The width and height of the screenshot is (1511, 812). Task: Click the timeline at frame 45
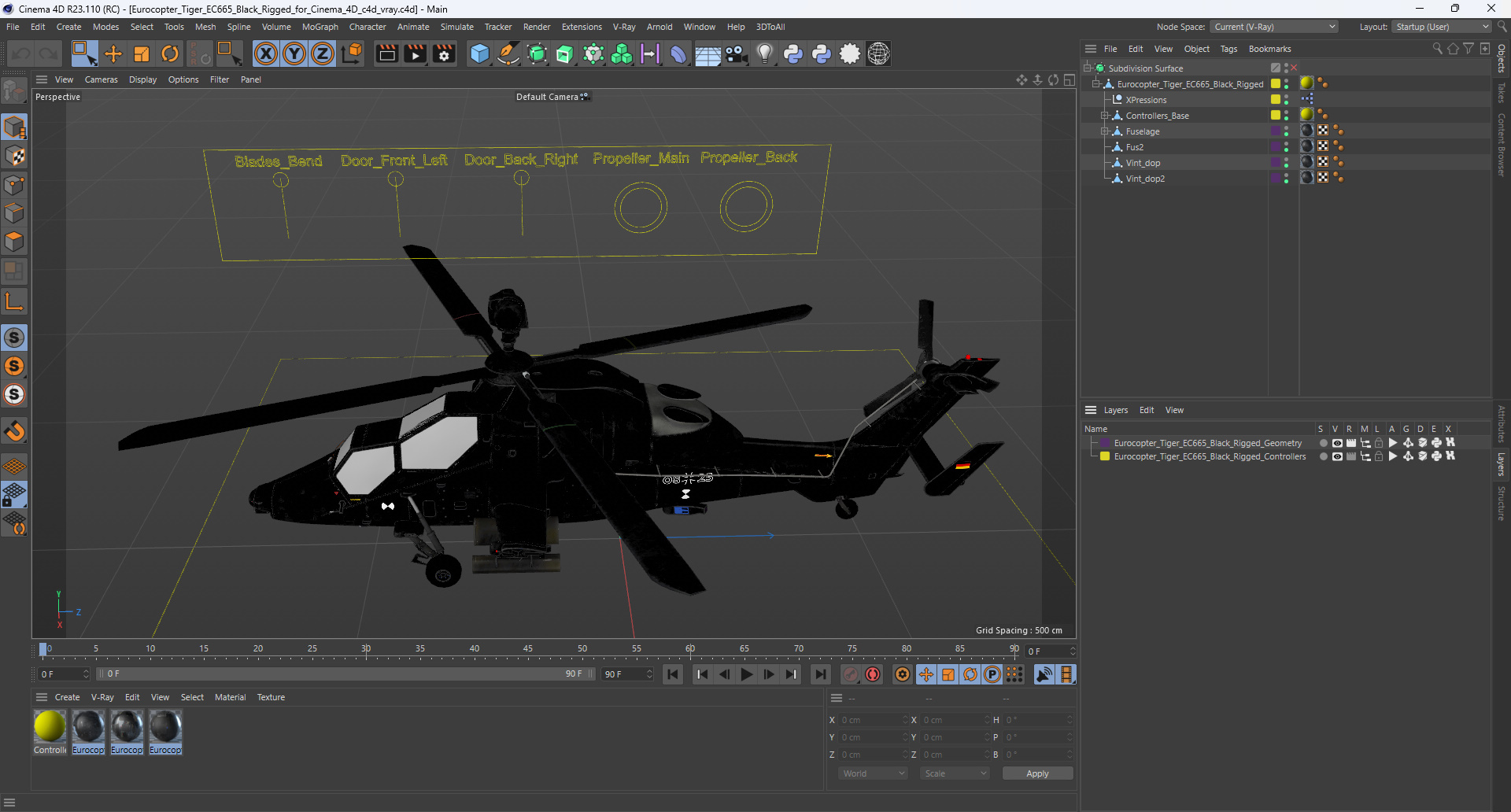528,650
